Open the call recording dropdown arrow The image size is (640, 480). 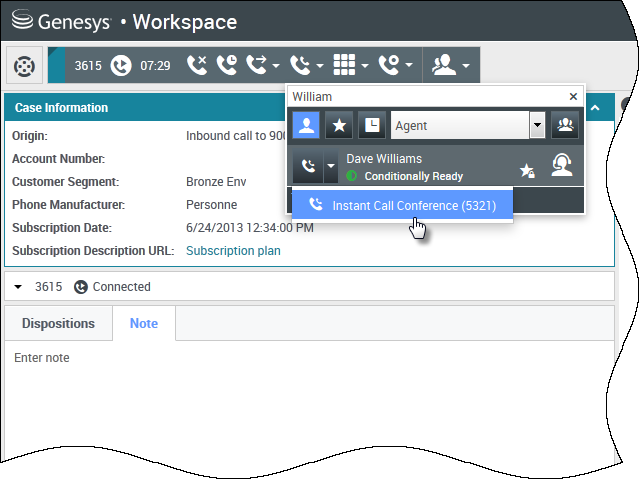click(409, 65)
